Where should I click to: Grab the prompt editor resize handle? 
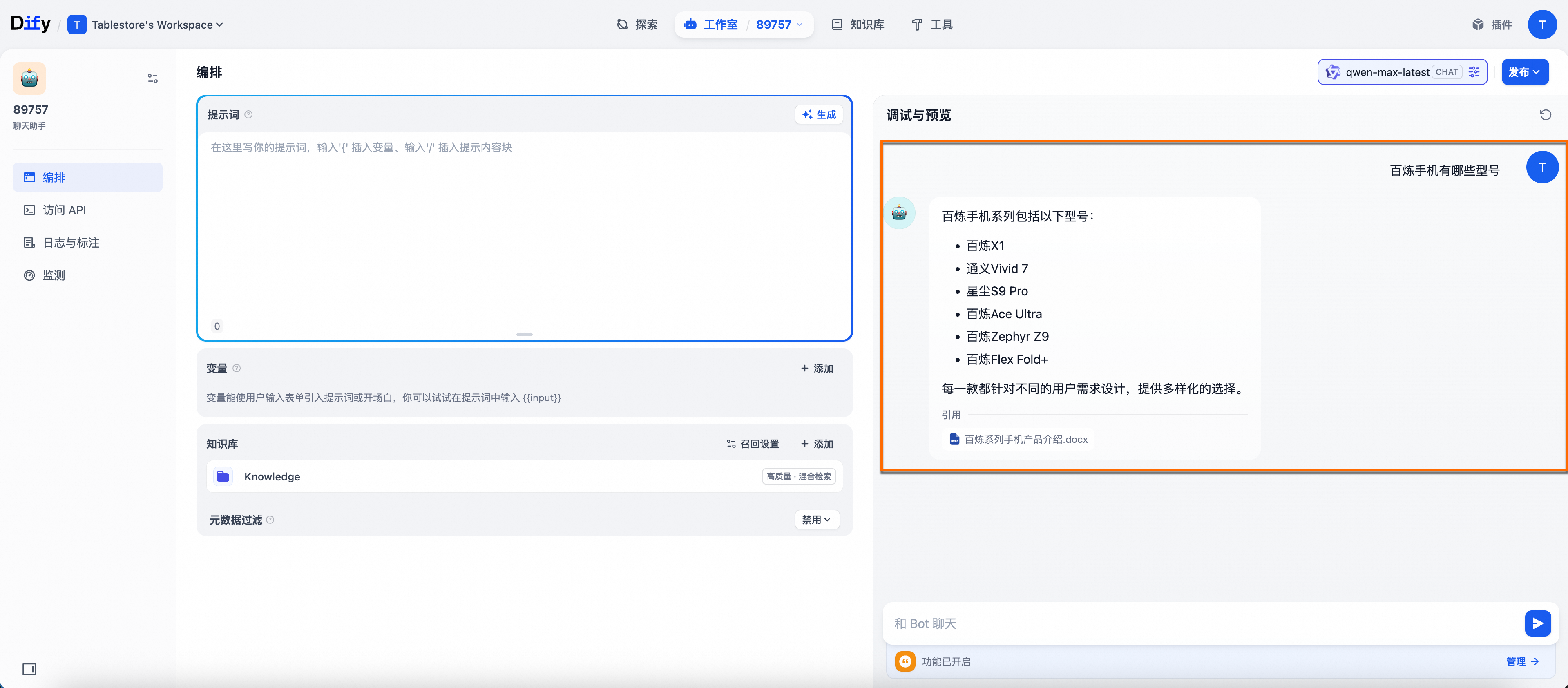pyautogui.click(x=524, y=335)
